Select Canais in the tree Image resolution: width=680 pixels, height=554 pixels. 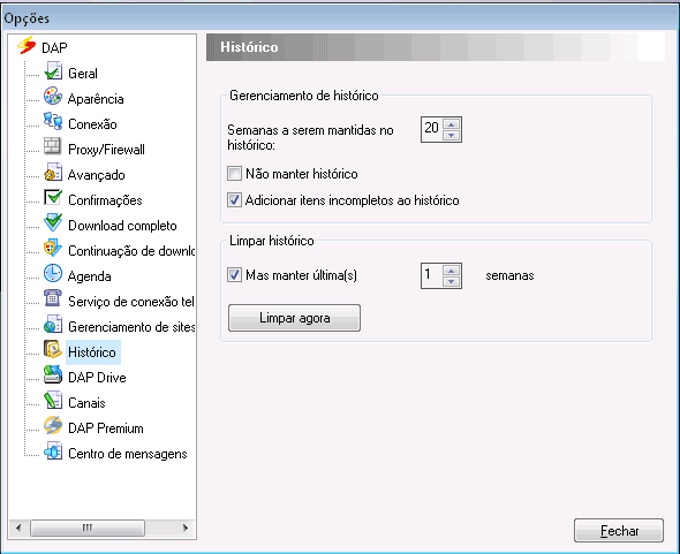(87, 403)
